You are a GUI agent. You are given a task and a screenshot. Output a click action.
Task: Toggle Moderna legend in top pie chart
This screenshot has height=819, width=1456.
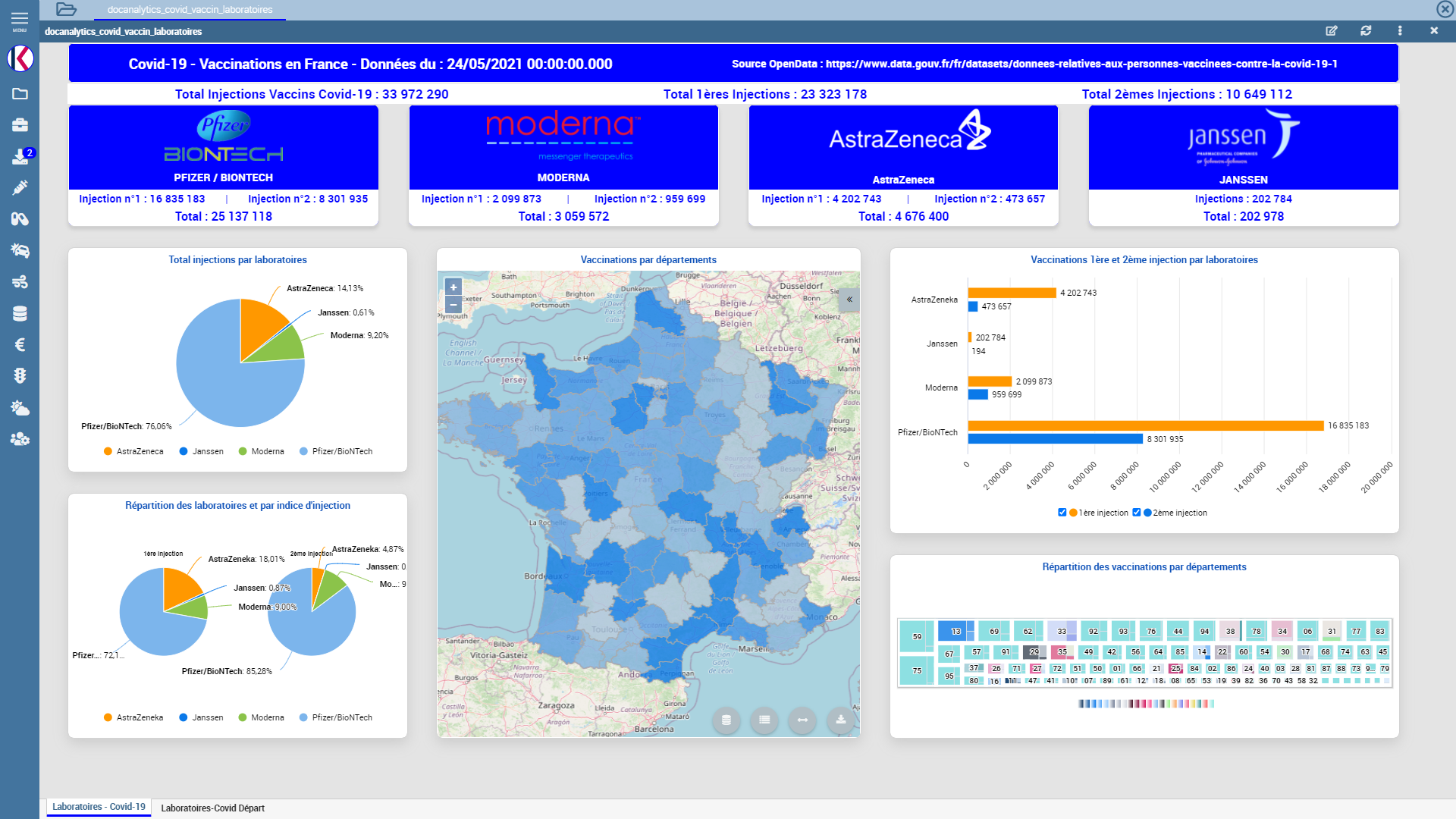[x=261, y=451]
